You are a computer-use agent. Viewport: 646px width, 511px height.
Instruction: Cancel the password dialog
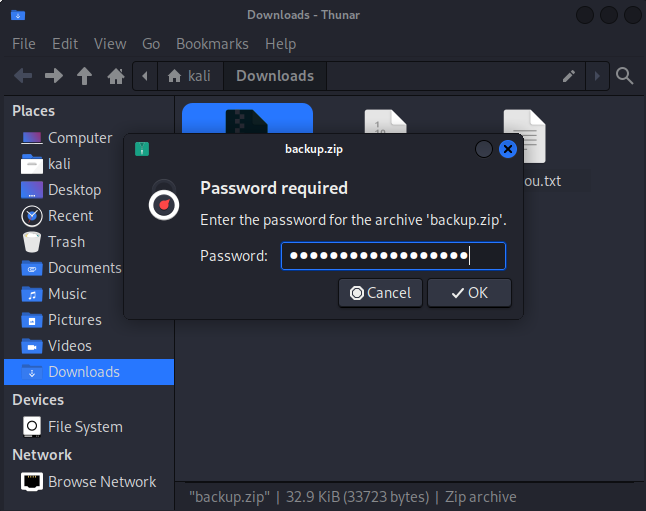380,293
